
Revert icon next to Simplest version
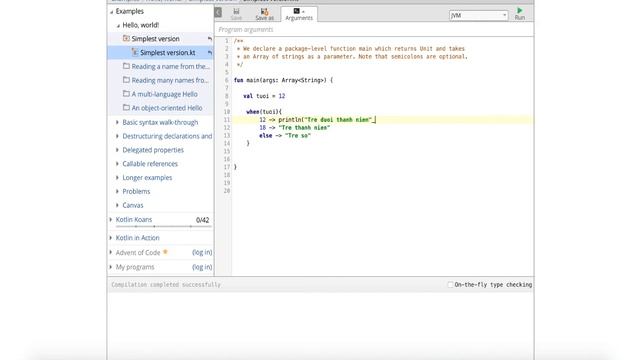coord(209,39)
